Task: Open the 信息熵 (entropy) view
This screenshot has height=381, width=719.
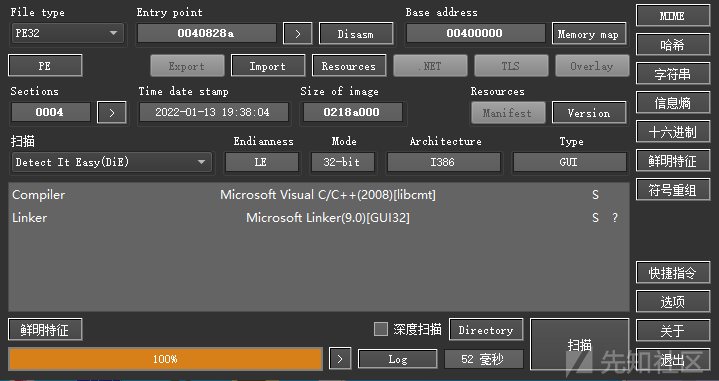Action: click(673, 103)
